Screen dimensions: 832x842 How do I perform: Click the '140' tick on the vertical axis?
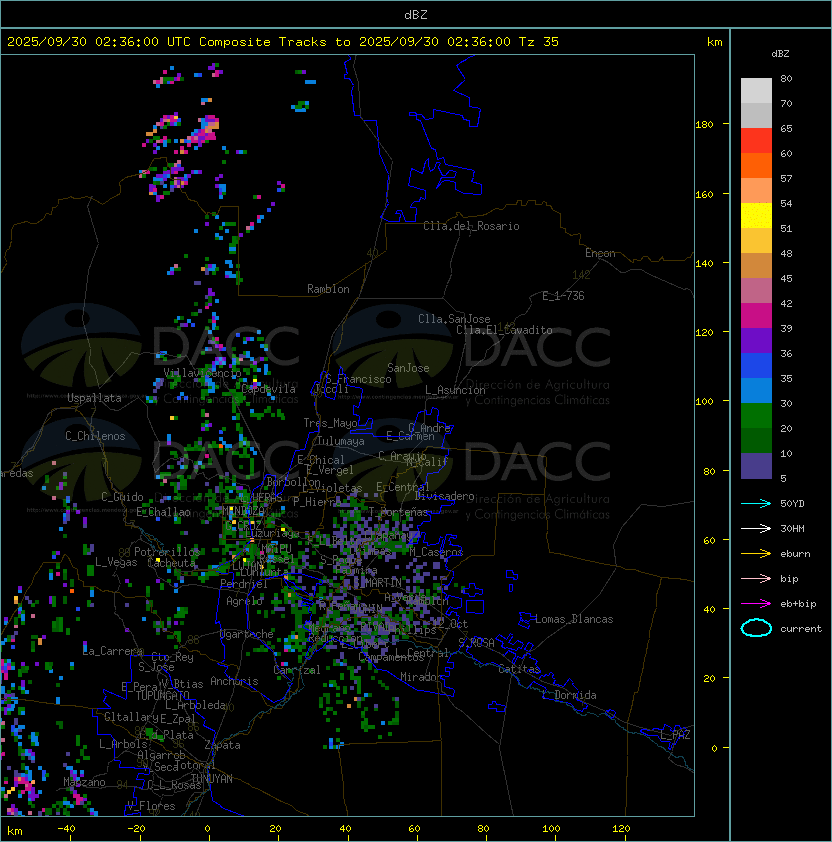click(704, 264)
